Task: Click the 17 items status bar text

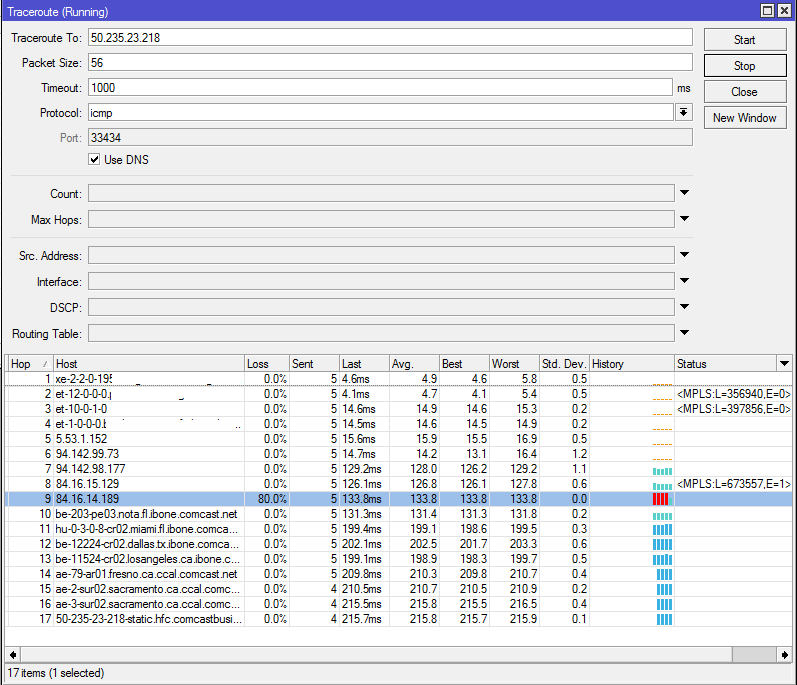Action: (55, 673)
